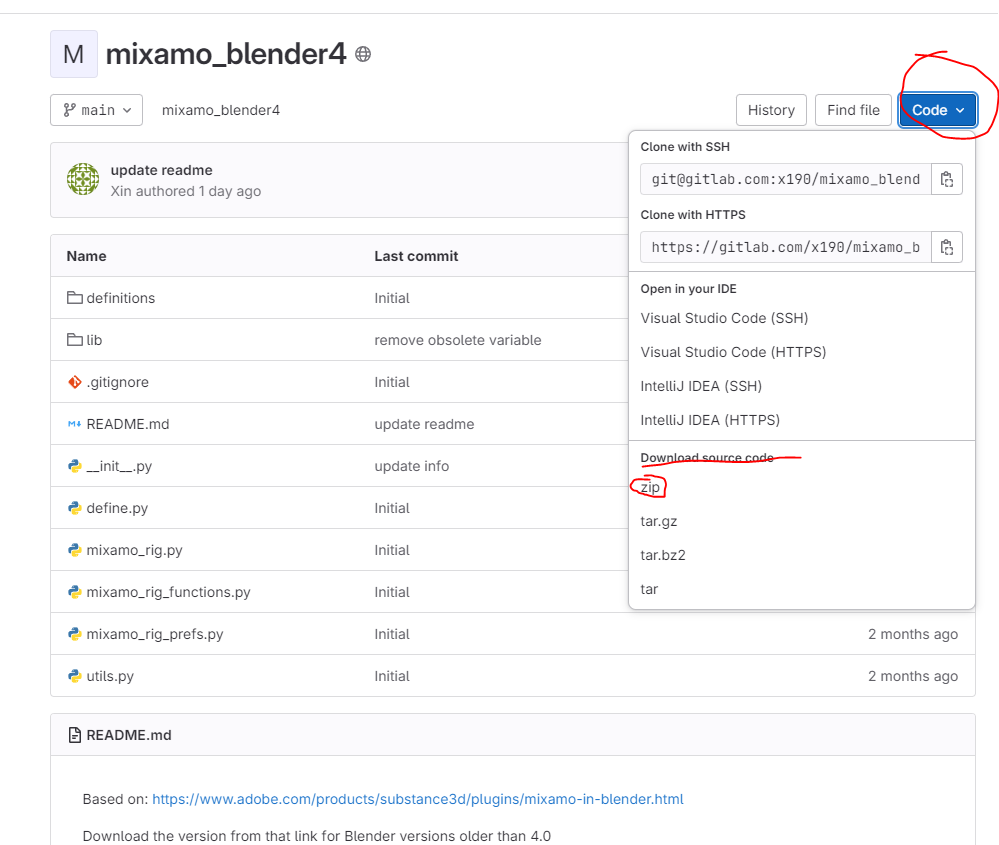Click the public globe icon beside project title
The height and width of the screenshot is (845, 999).
tap(363, 54)
